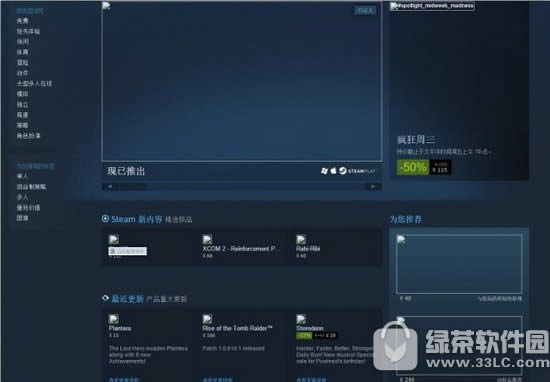
Task: Open Rise of the Tomb Raider entry
Action: click(237, 328)
